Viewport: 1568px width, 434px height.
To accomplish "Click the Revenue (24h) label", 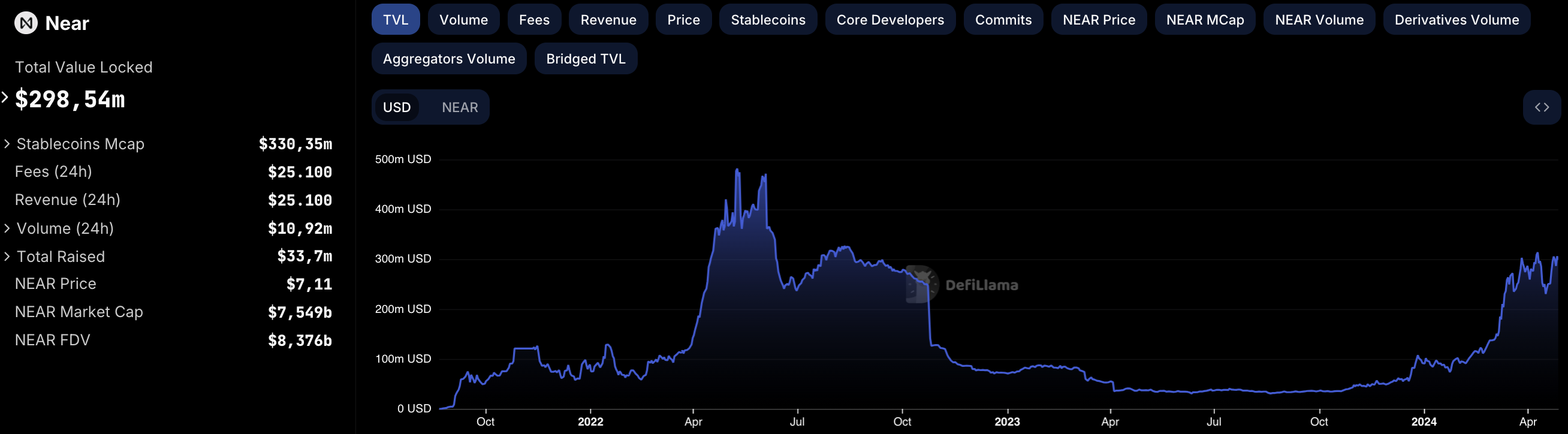I will click(68, 200).
